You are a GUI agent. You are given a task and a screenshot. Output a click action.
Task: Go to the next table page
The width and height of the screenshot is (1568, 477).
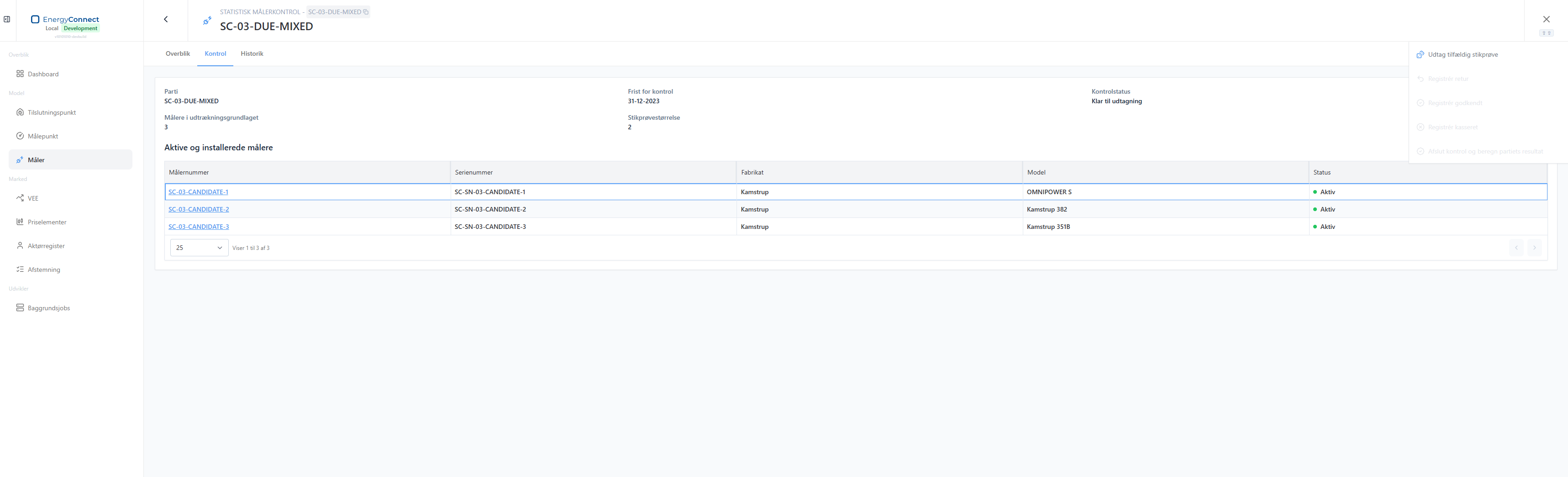pyautogui.click(x=1535, y=247)
